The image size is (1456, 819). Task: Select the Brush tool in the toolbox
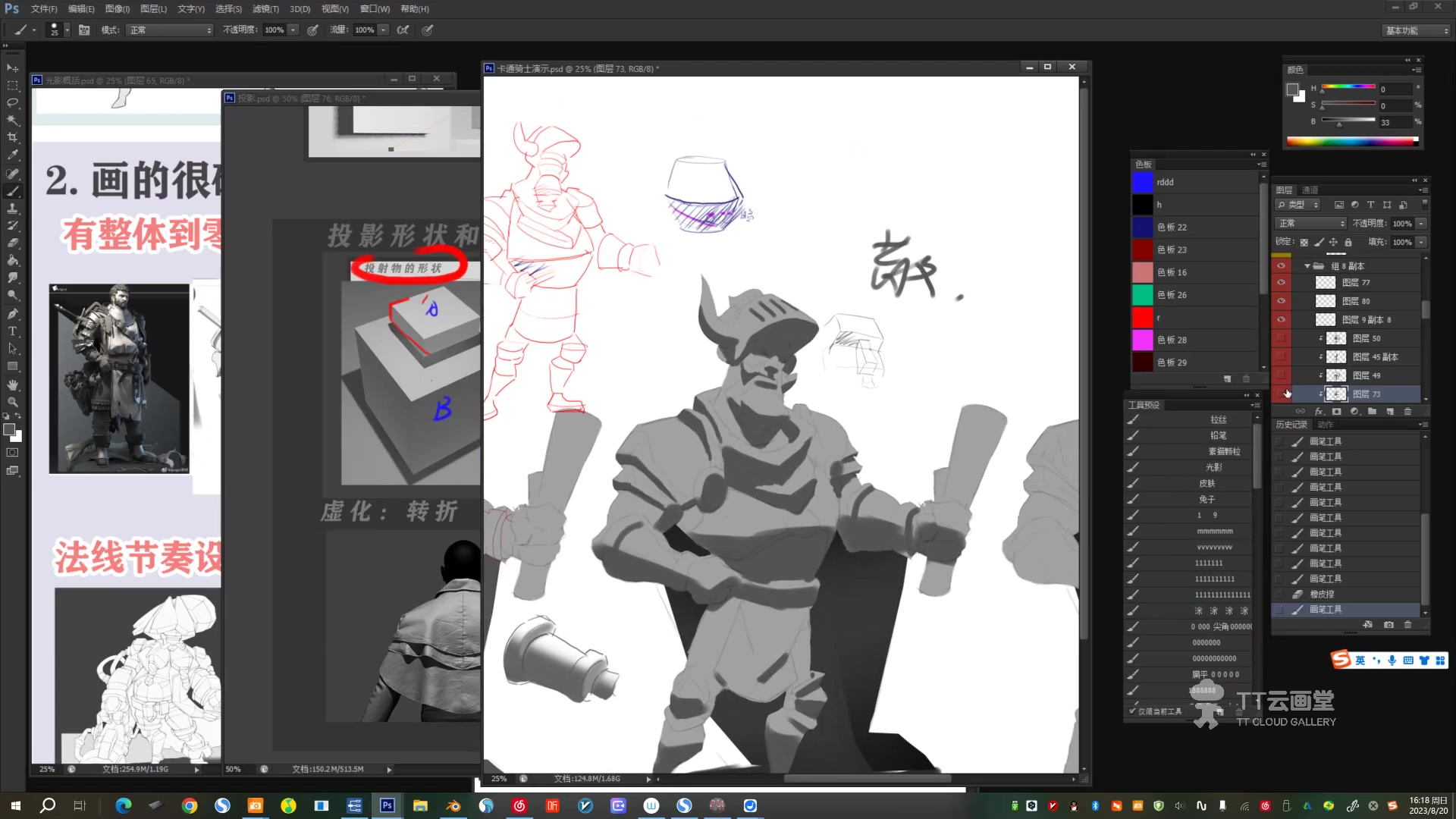tap(13, 191)
